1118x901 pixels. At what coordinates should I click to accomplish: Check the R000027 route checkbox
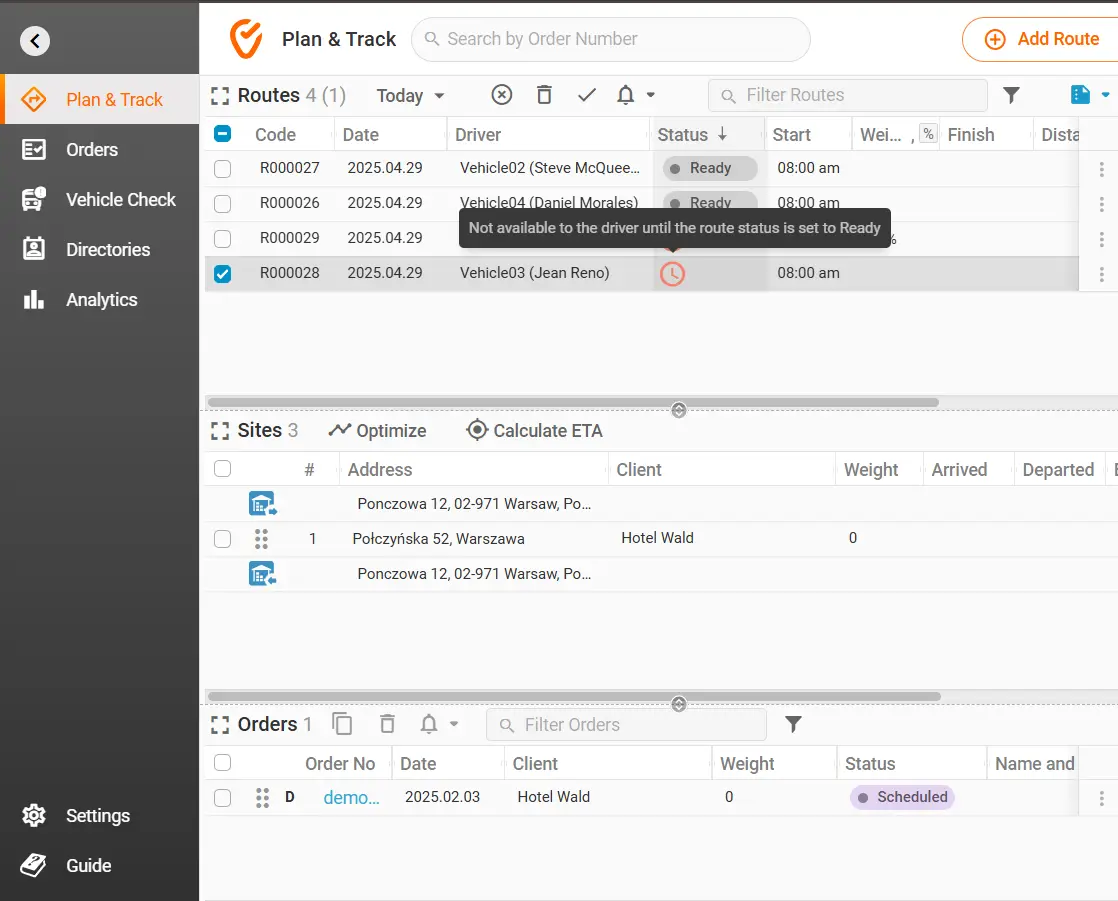(222, 169)
